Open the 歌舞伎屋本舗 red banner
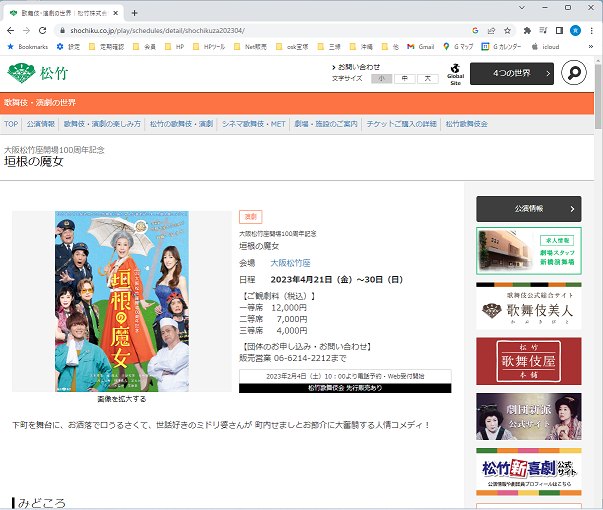Image resolution: width=603 pixels, height=510 pixels. (x=529, y=361)
